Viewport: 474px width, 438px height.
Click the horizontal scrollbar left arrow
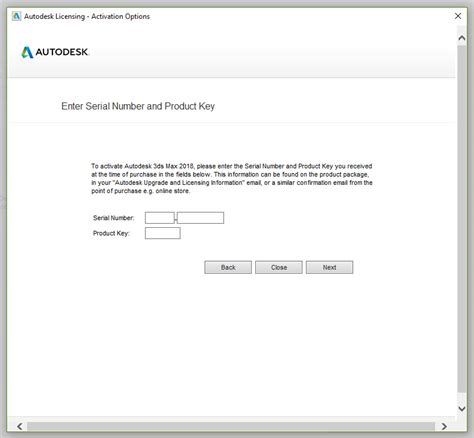20,426
